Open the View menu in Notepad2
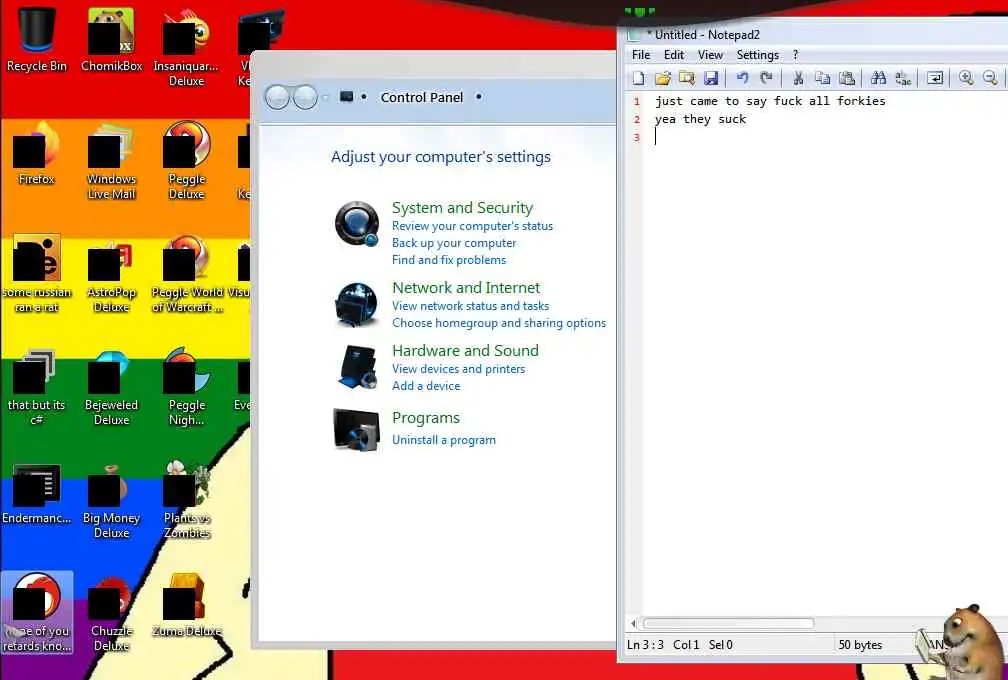 [x=710, y=55]
